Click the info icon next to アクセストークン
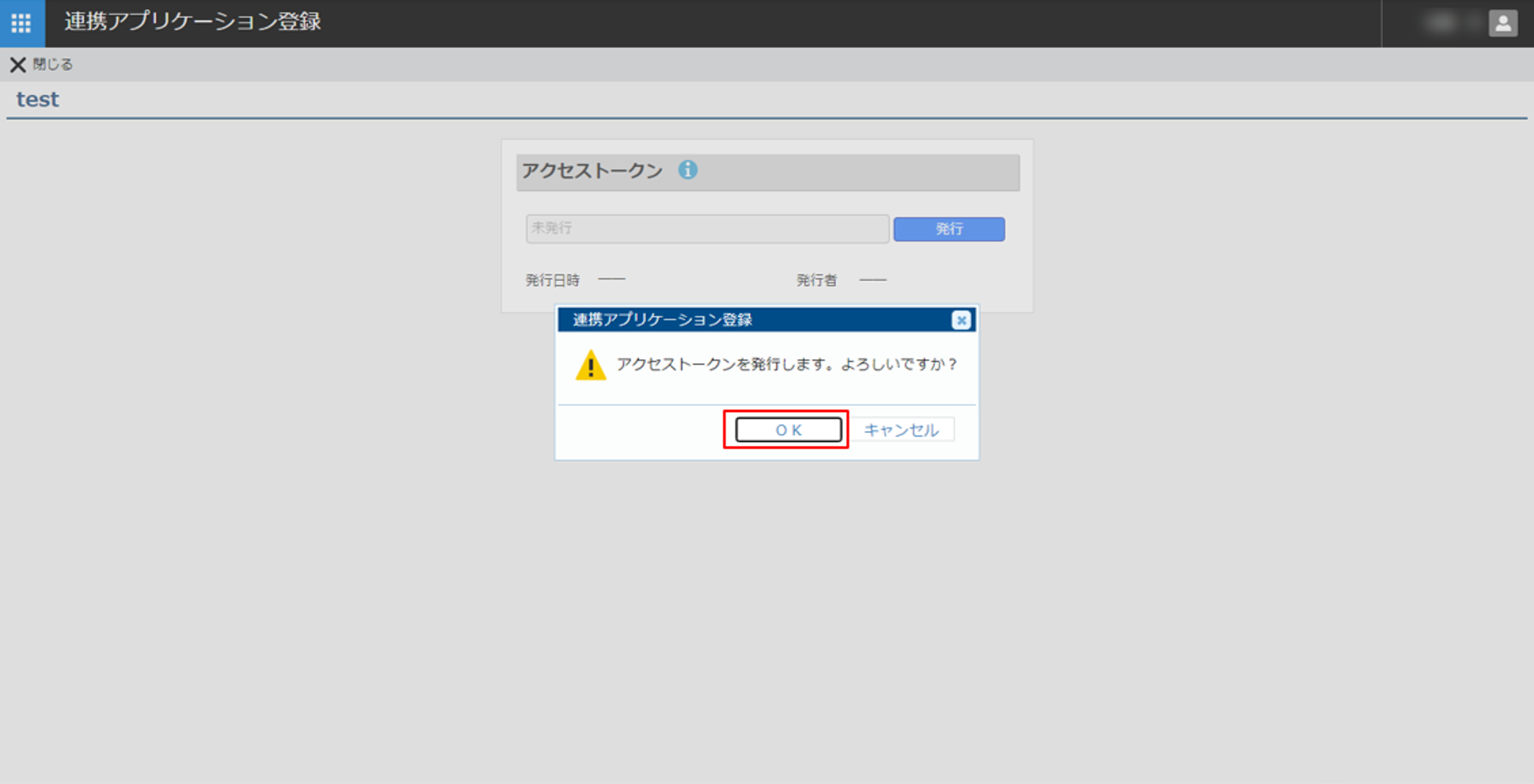 687,171
